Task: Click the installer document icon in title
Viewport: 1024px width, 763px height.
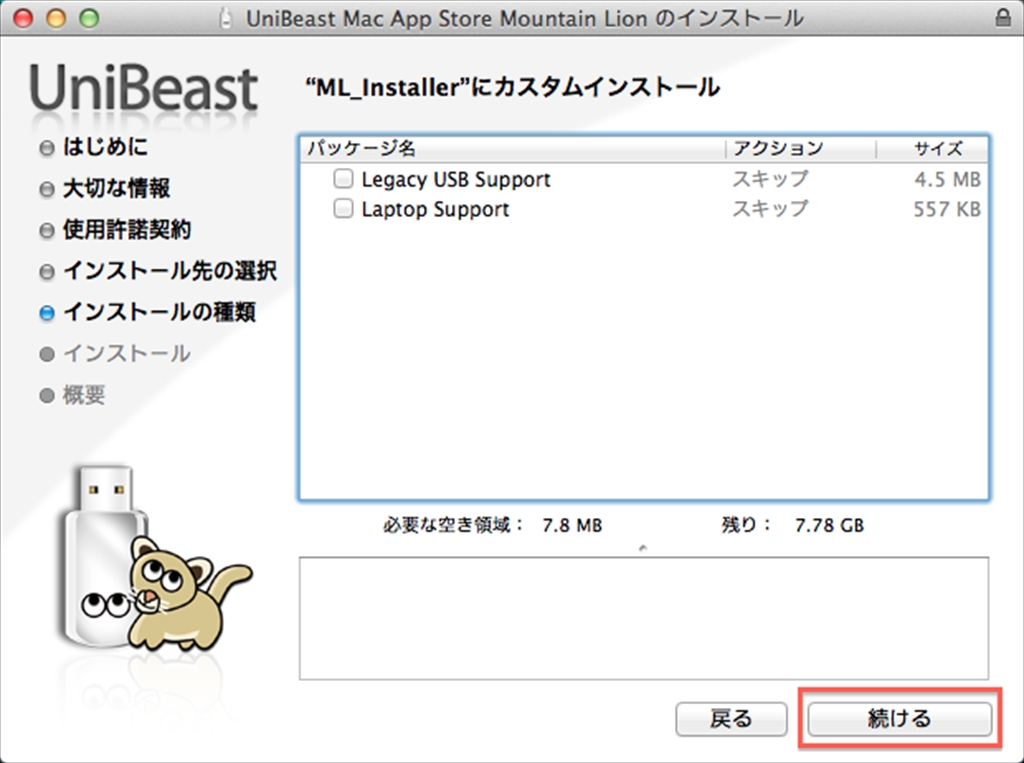Action: [225, 18]
